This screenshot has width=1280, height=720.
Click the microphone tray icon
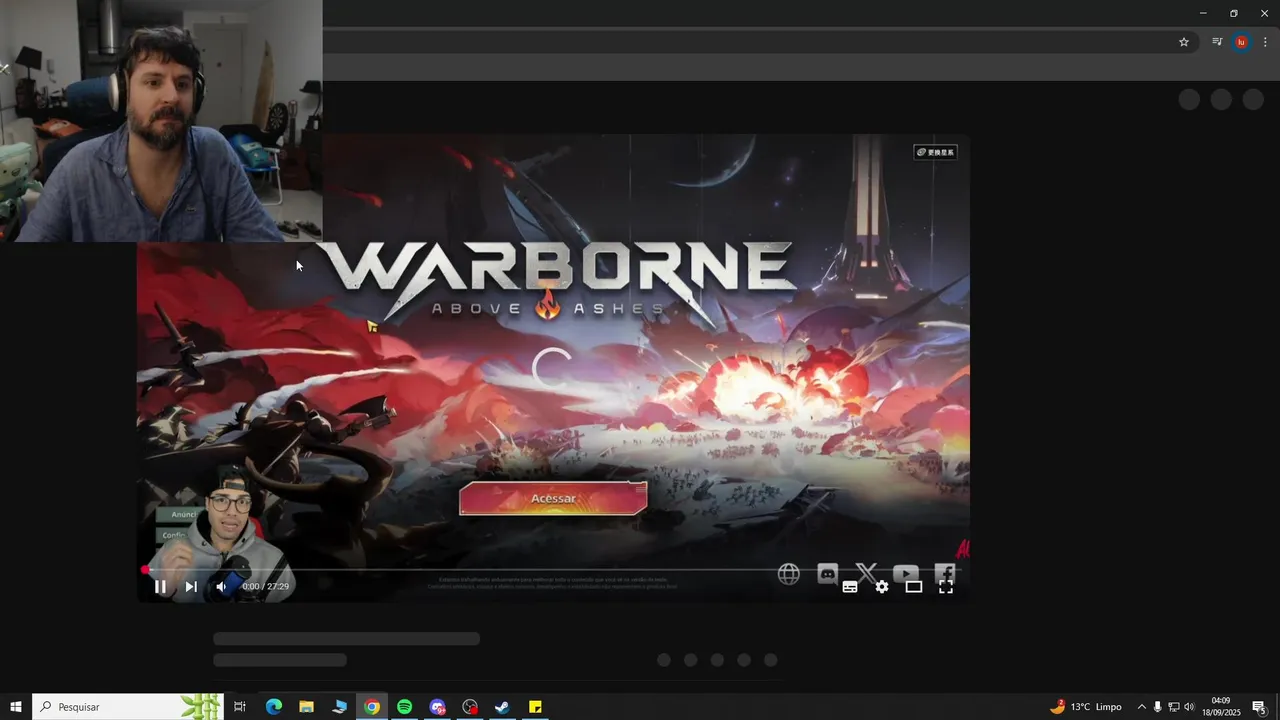point(1158,707)
